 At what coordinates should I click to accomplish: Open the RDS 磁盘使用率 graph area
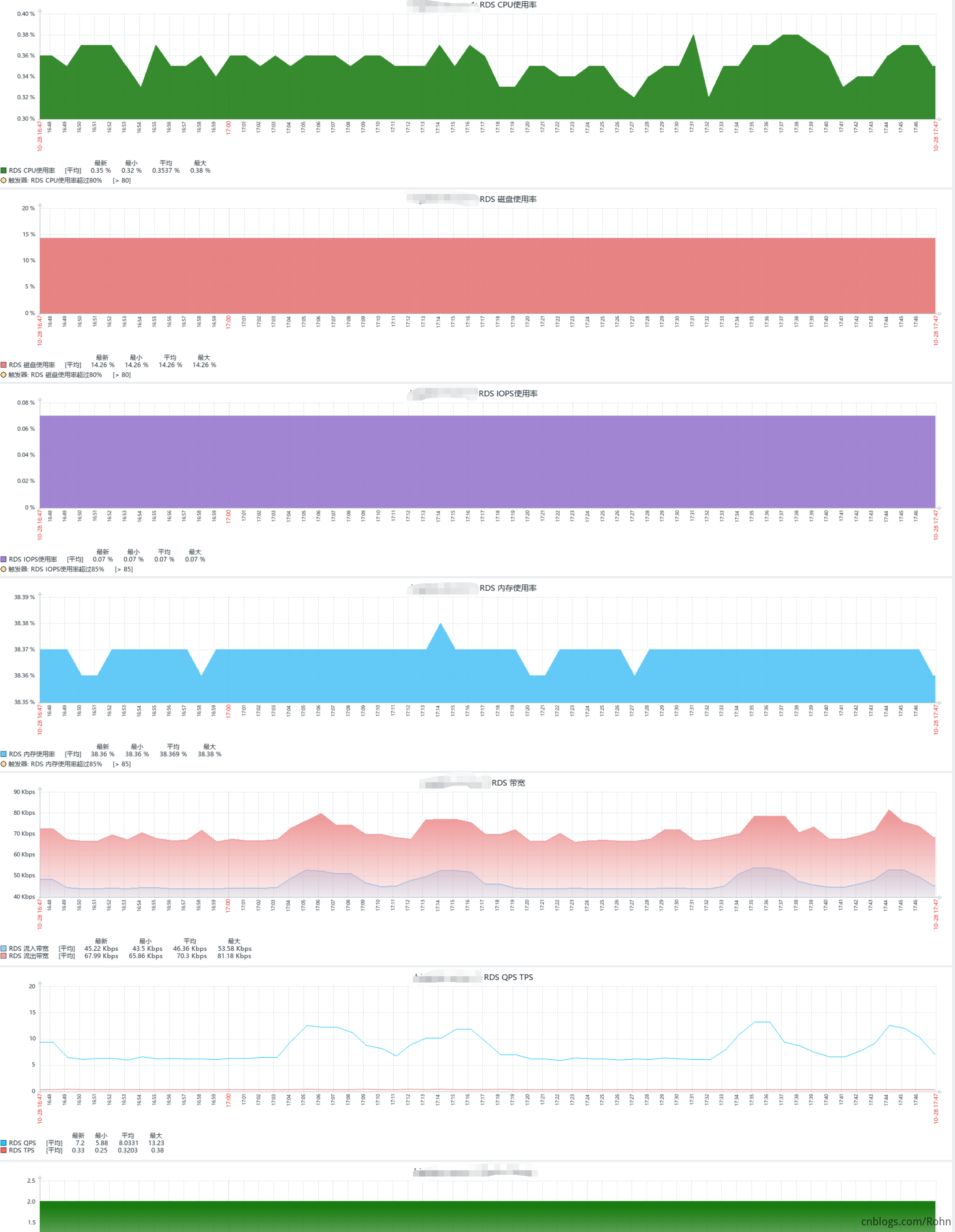488,261
